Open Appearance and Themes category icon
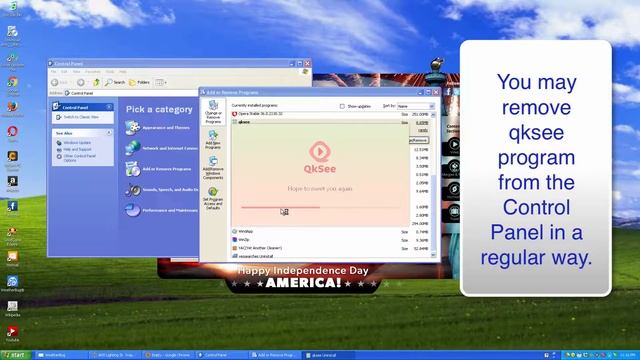 point(133,128)
